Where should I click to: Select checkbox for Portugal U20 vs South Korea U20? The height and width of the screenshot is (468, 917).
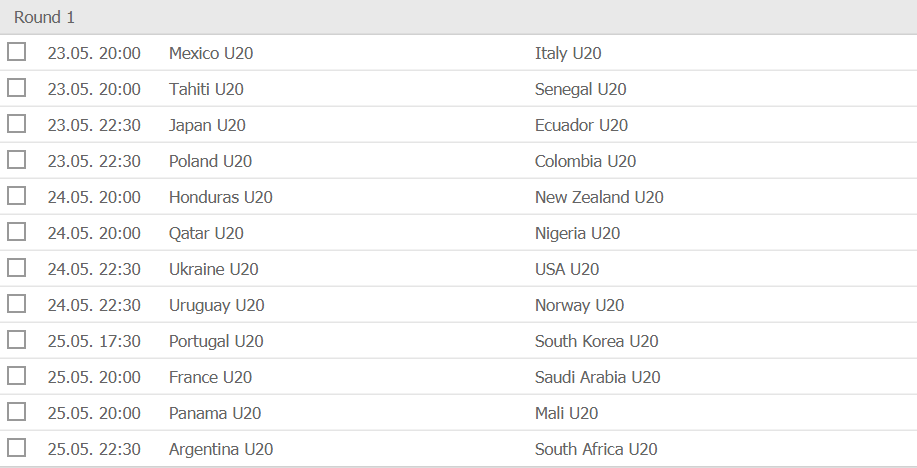(16, 339)
